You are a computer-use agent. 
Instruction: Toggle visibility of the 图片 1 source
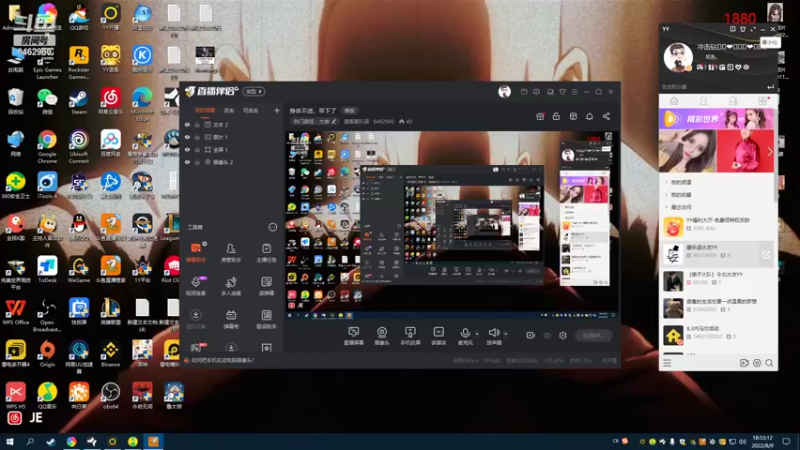click(x=187, y=137)
